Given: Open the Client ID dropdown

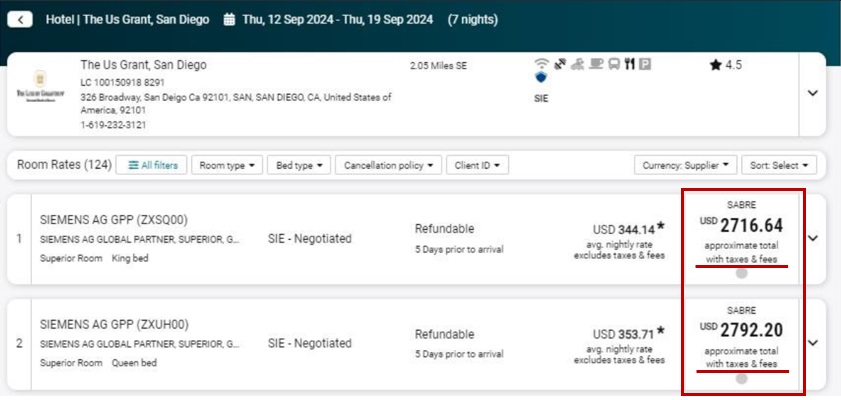Looking at the screenshot, I should (x=477, y=165).
